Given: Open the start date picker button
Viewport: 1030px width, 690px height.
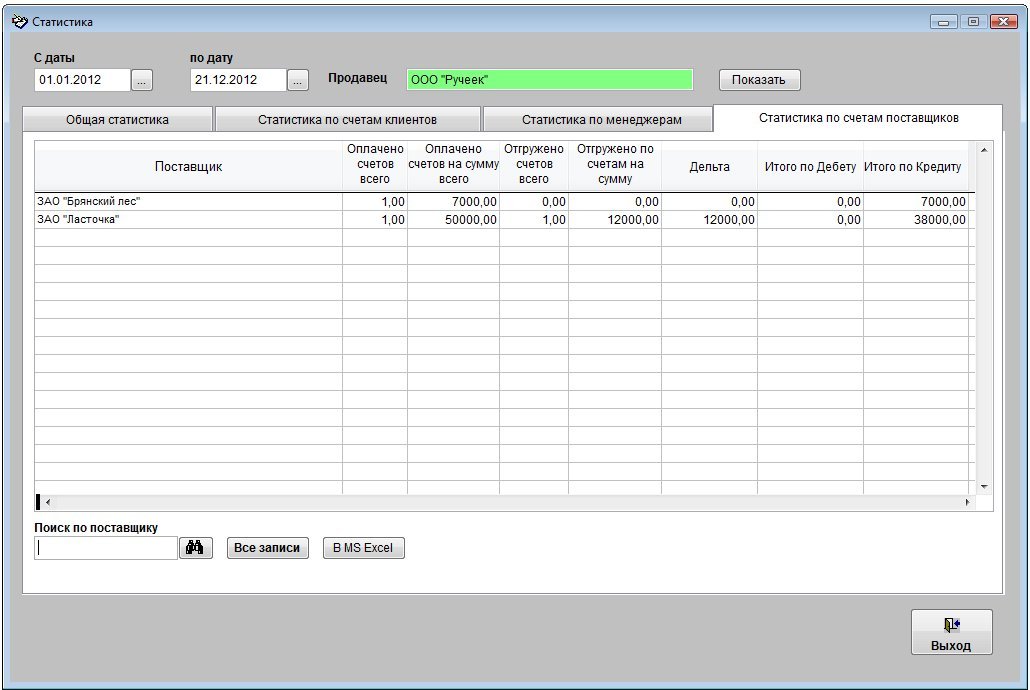Looking at the screenshot, I should [x=142, y=80].
